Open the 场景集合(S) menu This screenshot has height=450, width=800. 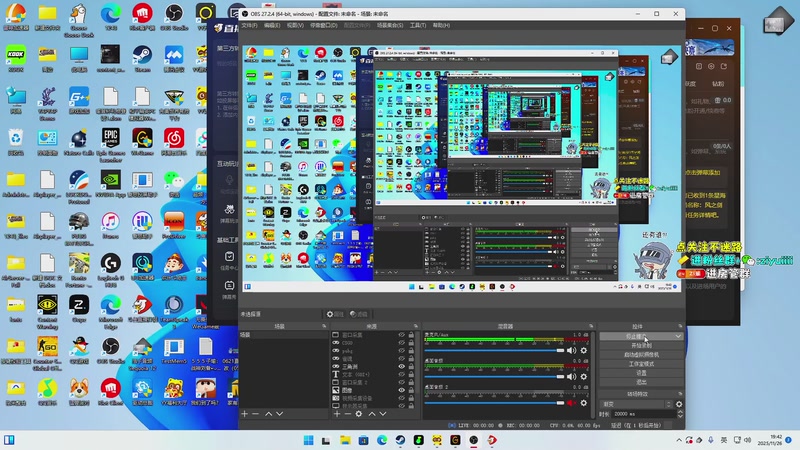coord(390,25)
